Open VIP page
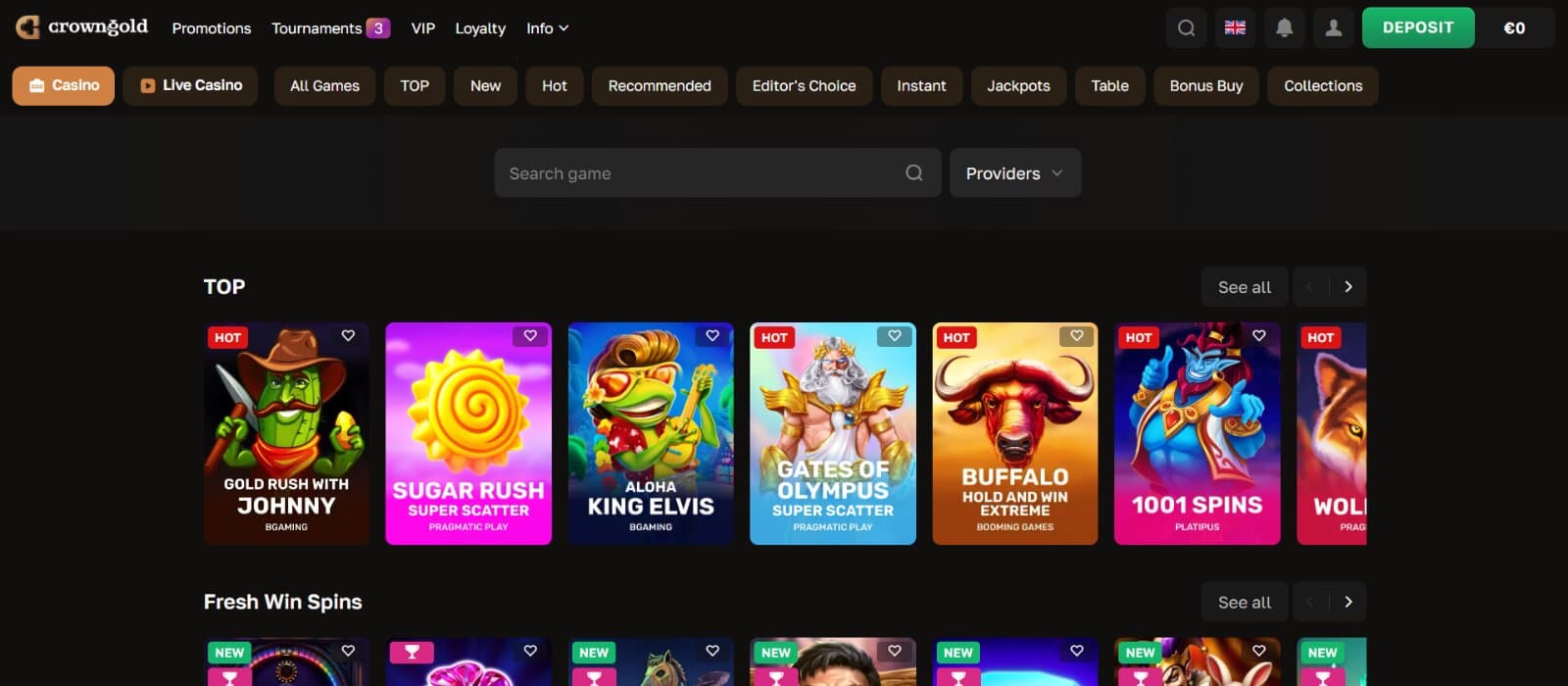The height and width of the screenshot is (686, 1568). [423, 27]
